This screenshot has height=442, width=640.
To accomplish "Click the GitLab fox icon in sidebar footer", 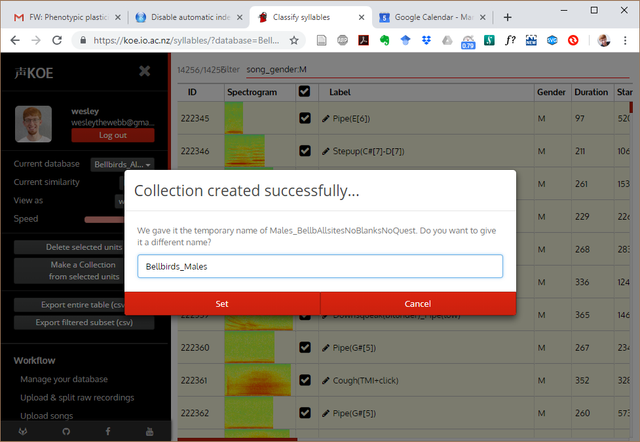I will click(x=23, y=431).
